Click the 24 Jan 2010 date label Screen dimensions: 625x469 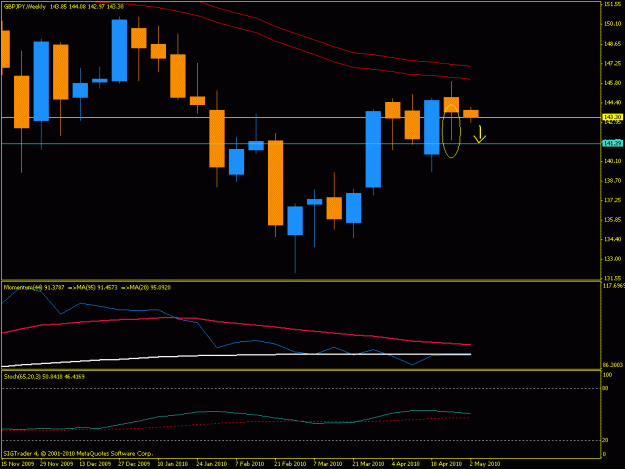(x=212, y=464)
